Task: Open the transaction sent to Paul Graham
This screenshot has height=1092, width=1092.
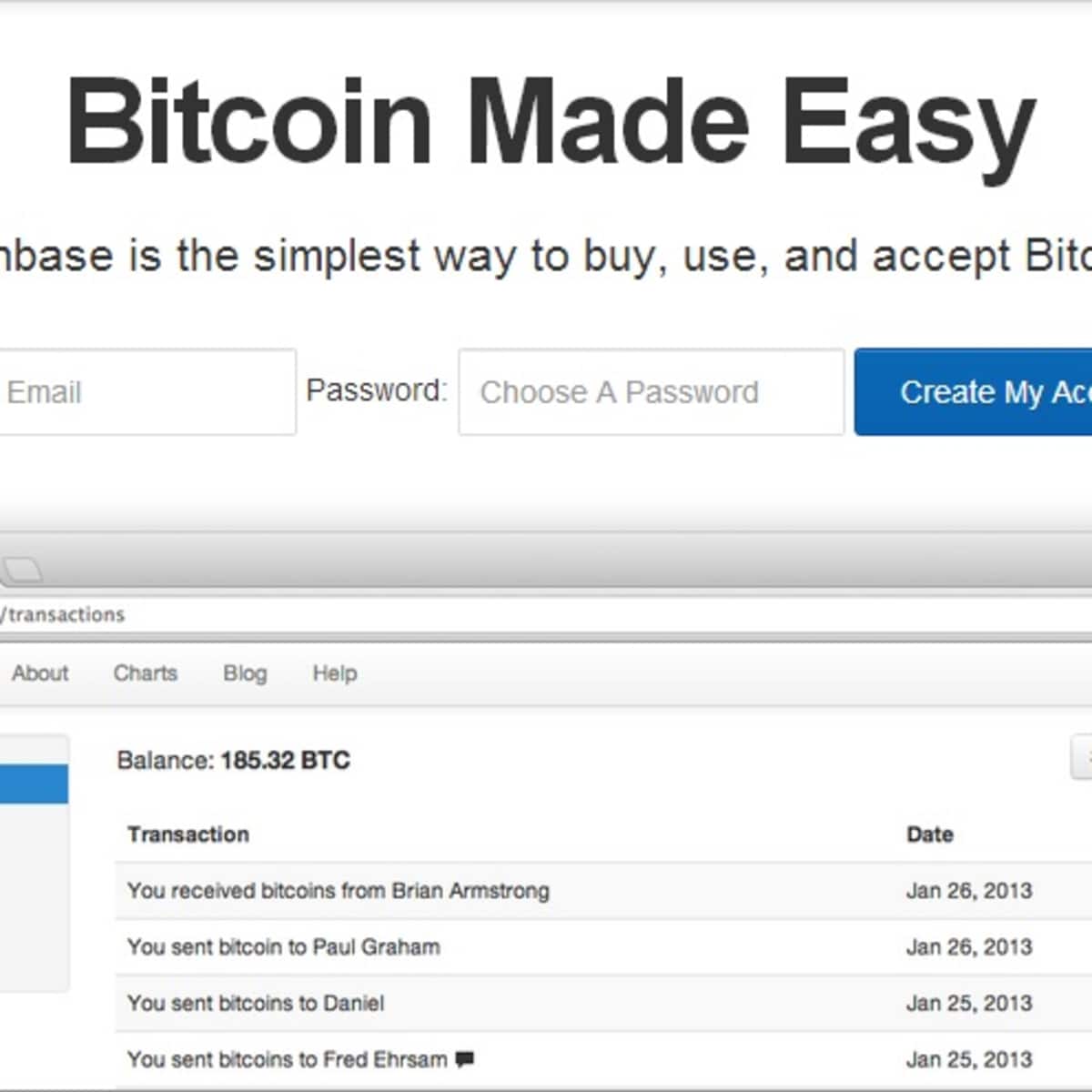Action: tap(283, 947)
